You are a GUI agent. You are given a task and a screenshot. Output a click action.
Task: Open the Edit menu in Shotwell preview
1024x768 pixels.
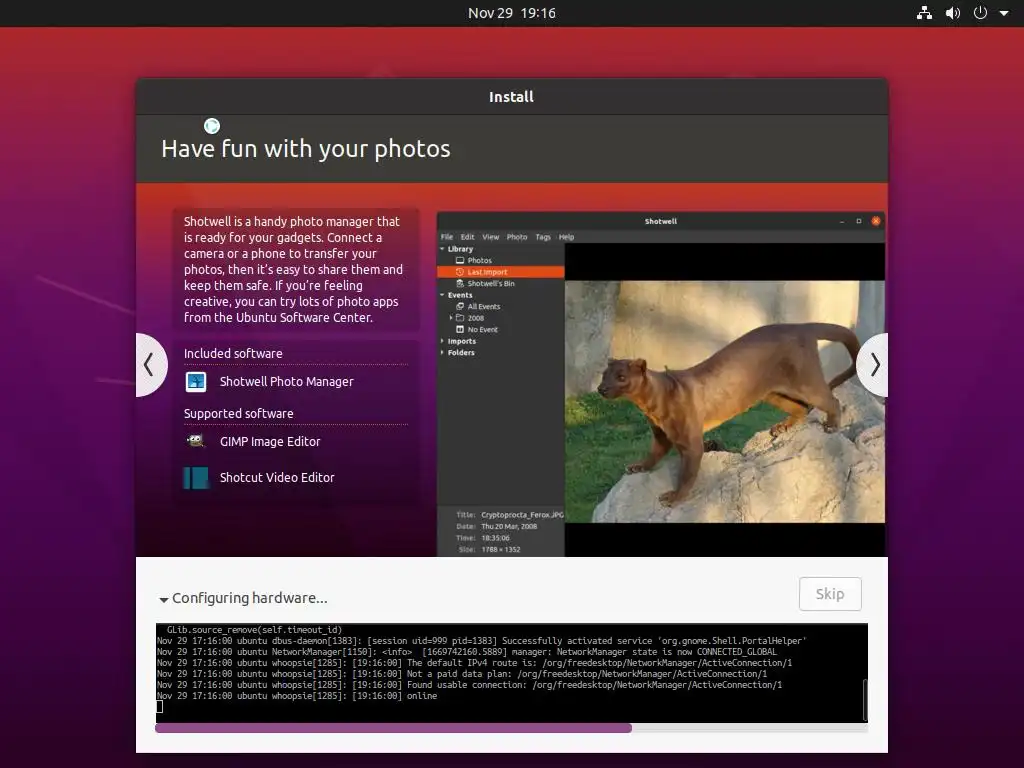(468, 237)
